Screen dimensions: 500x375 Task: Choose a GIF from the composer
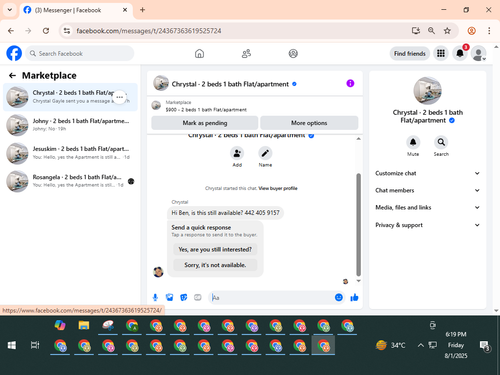pos(198,297)
